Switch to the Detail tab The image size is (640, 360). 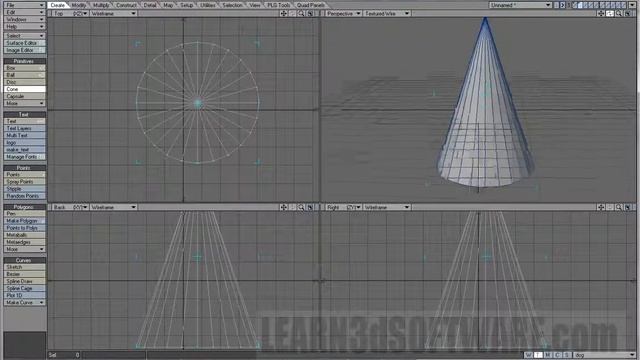[150, 5]
